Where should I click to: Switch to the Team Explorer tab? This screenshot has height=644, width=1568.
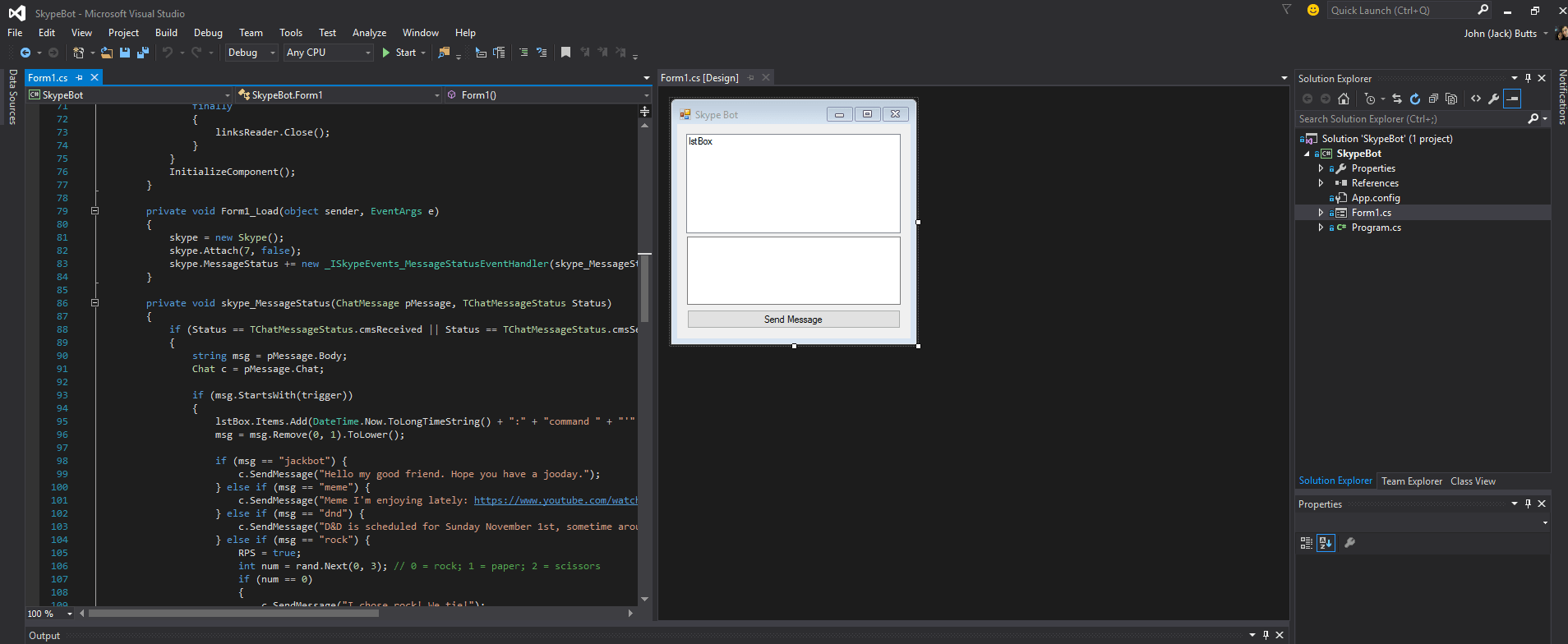click(1411, 481)
